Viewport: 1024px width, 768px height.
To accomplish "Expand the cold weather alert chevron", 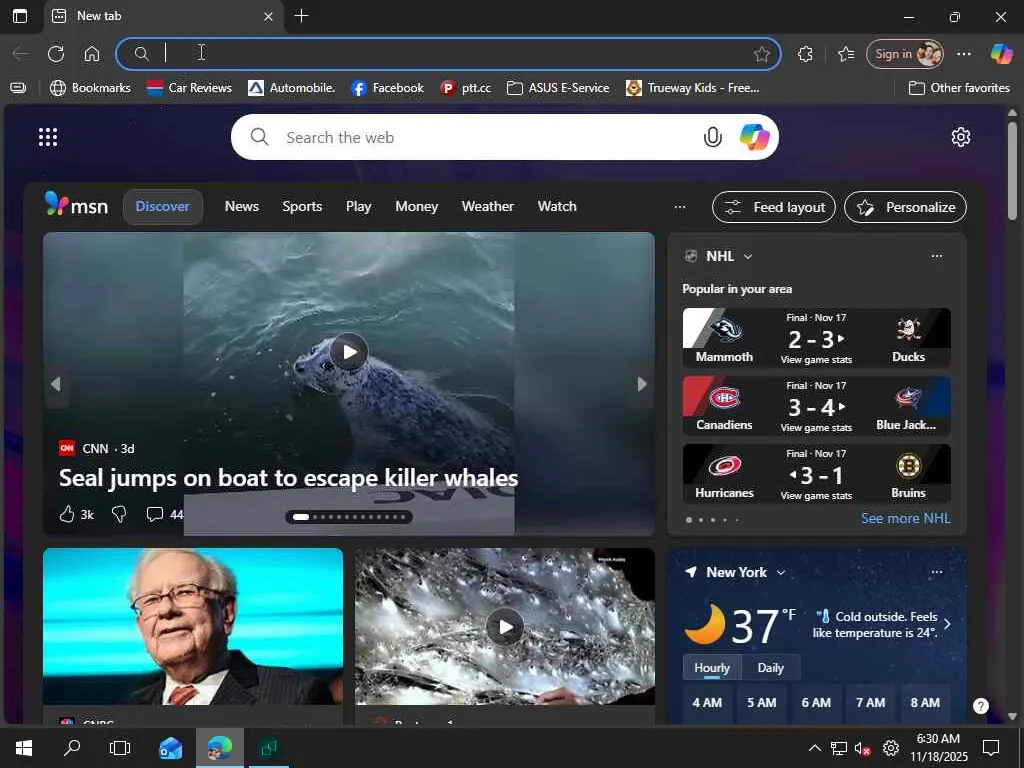I will (x=948, y=625).
